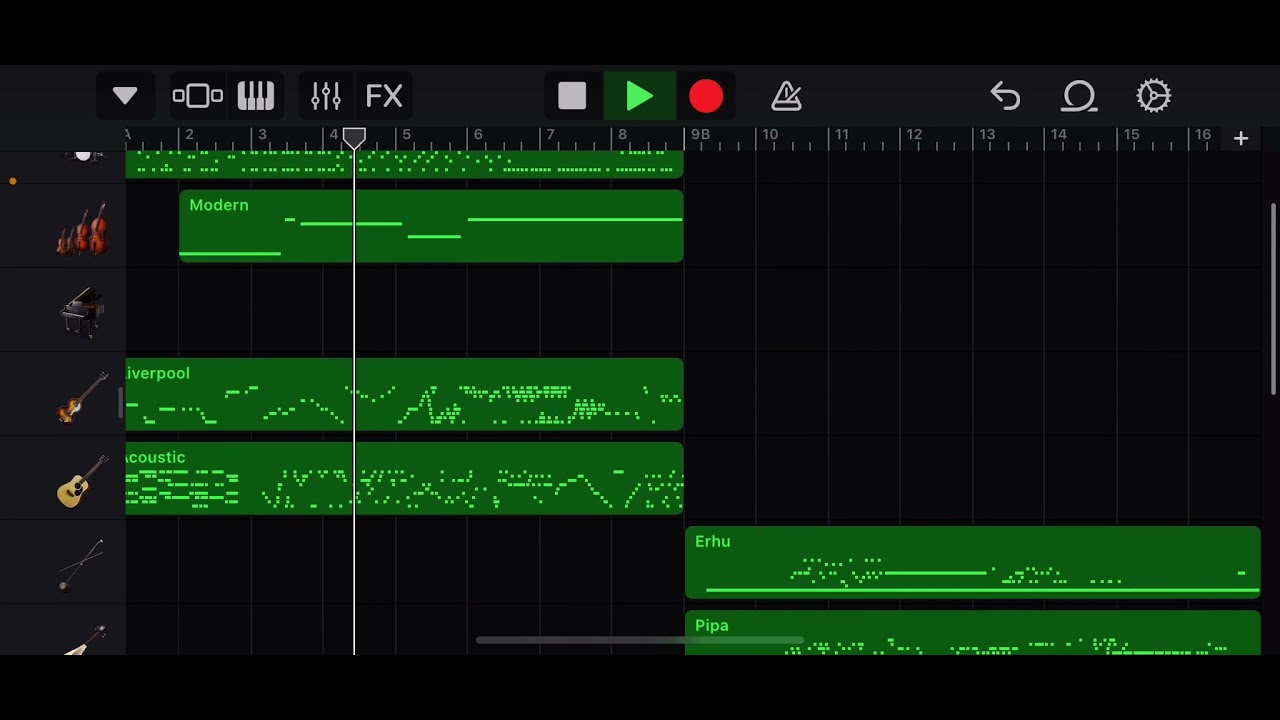Start recording with the red Record button
Screen dimensions: 1280x720
coord(706,96)
